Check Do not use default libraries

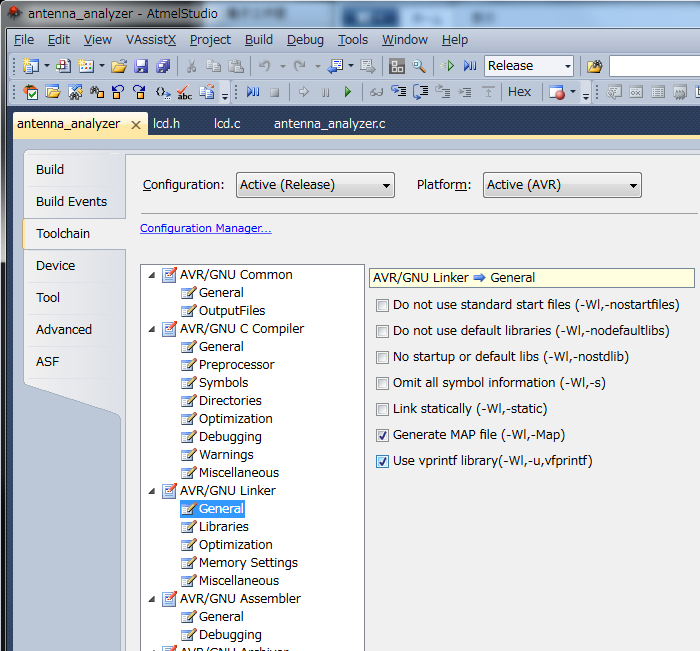[382, 331]
